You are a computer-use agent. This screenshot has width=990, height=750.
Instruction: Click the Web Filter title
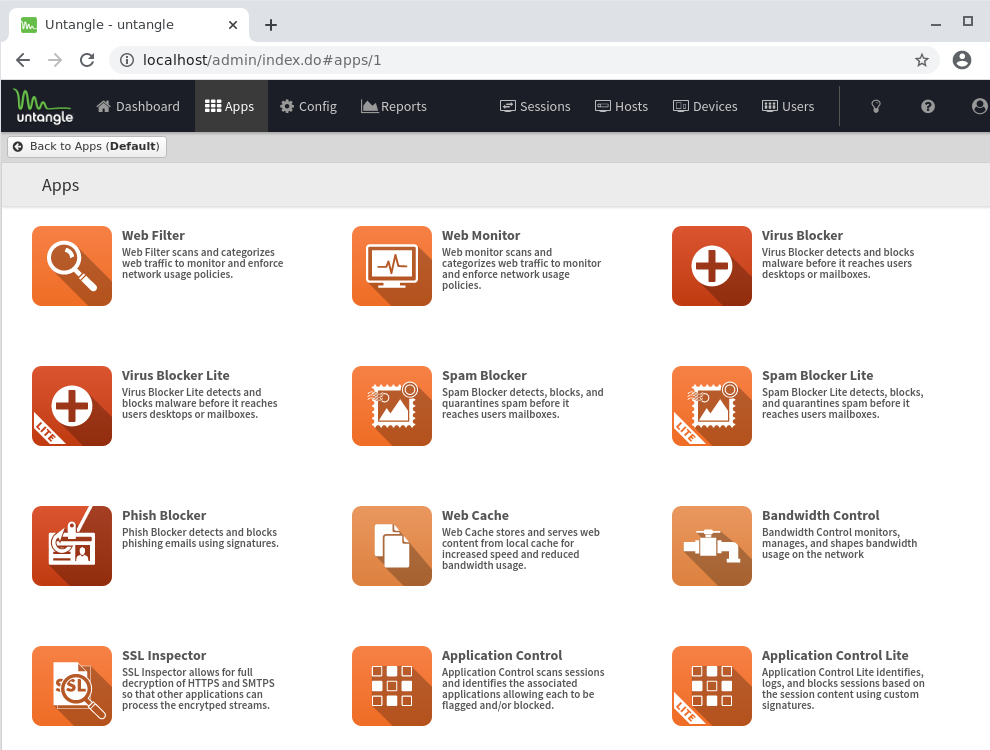click(x=153, y=235)
